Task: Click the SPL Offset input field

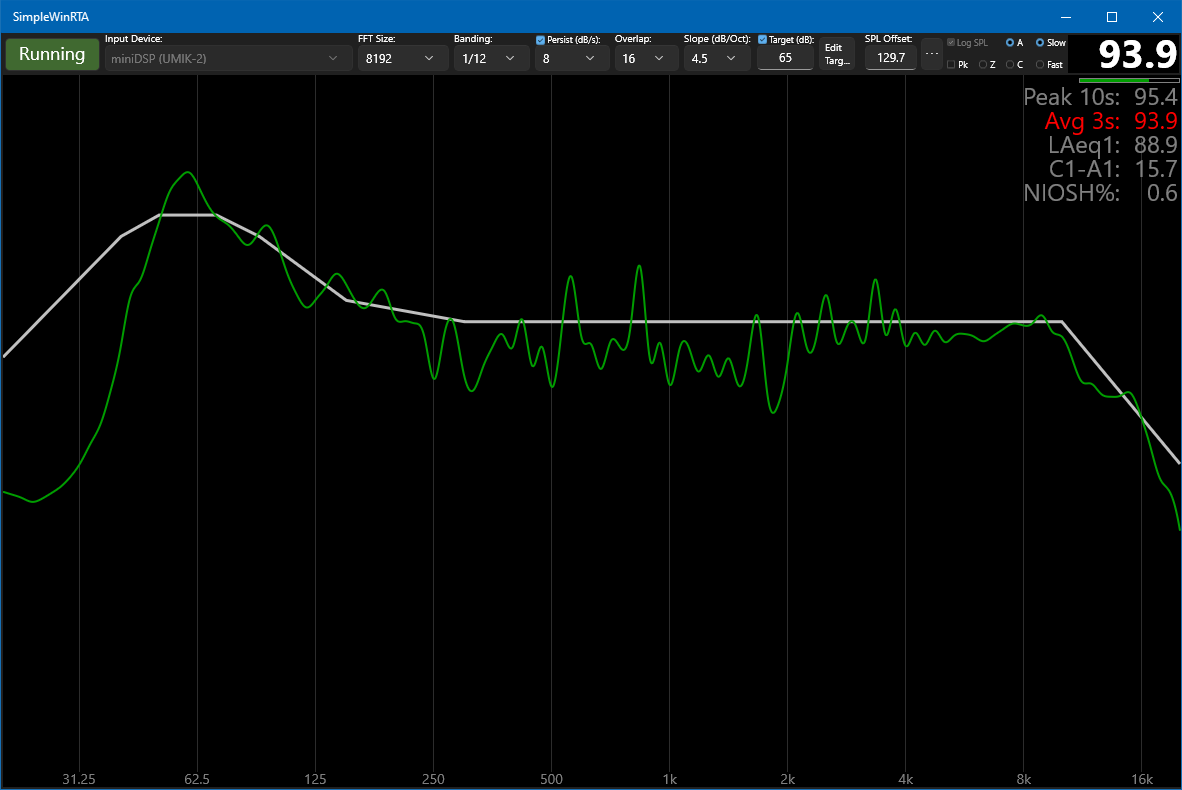Action: click(x=891, y=57)
